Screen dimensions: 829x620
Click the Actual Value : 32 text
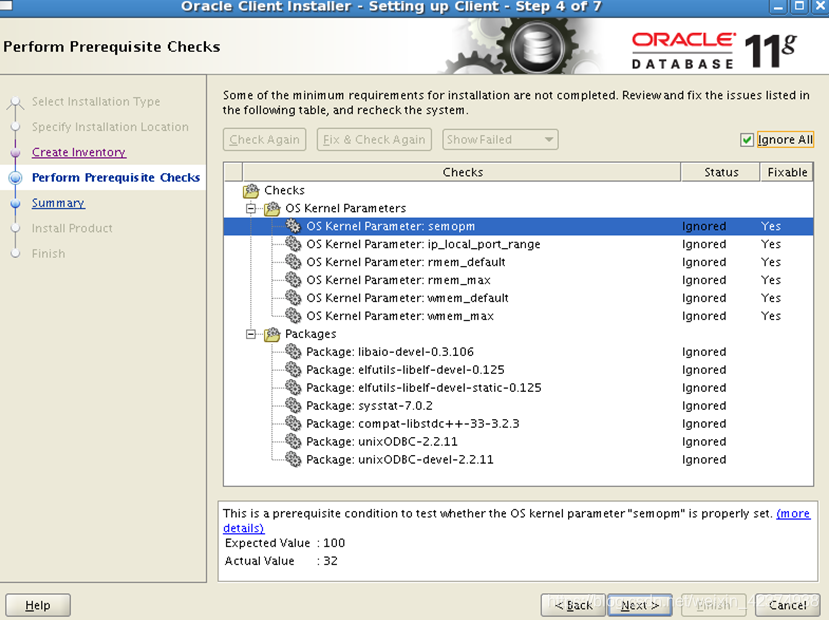tap(281, 561)
